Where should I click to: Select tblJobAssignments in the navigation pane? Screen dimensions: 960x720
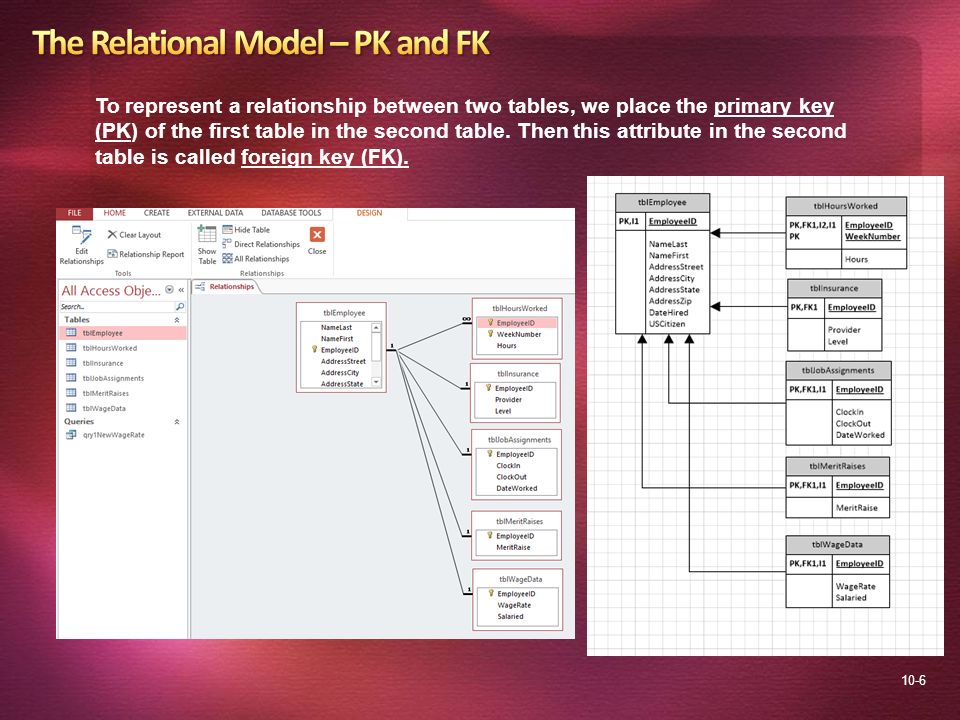[122, 378]
